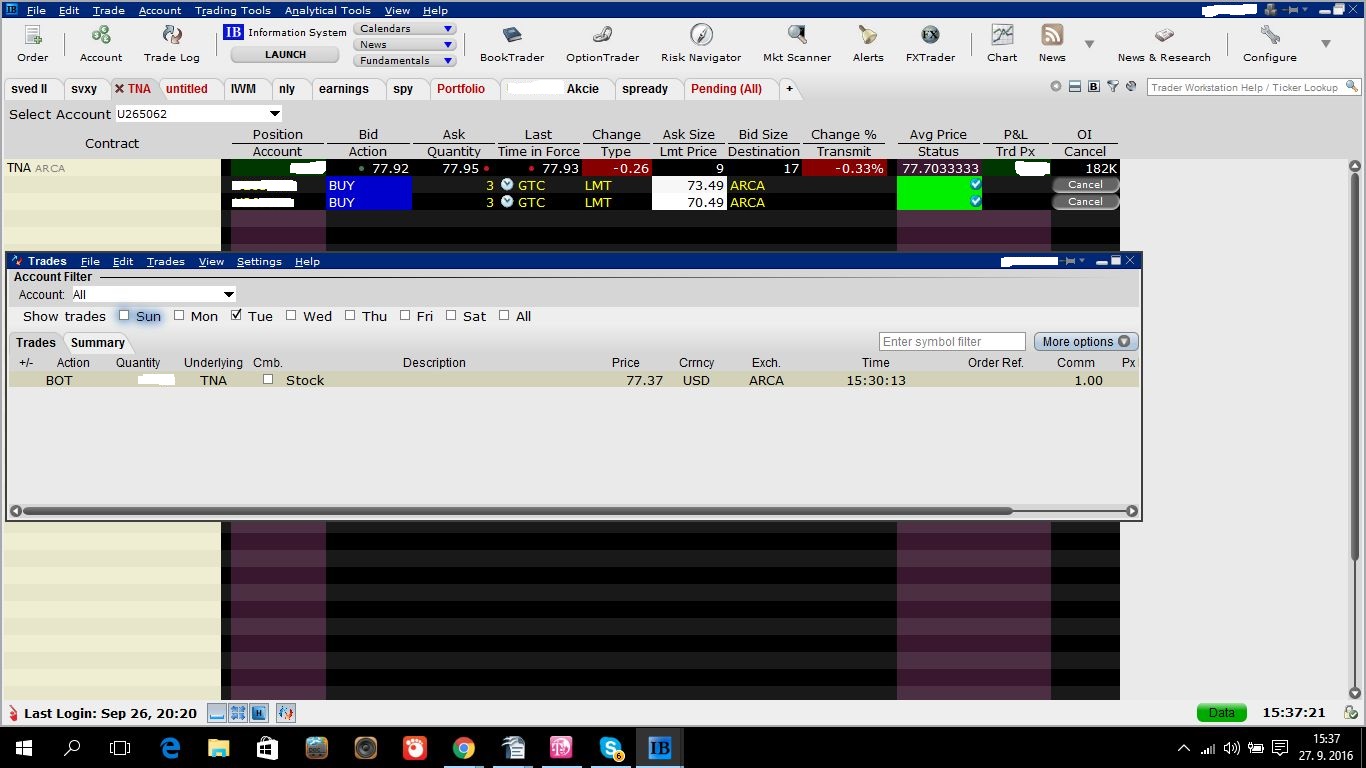1366x768 pixels.
Task: Add a new page tab with plus
Action: [x=789, y=89]
